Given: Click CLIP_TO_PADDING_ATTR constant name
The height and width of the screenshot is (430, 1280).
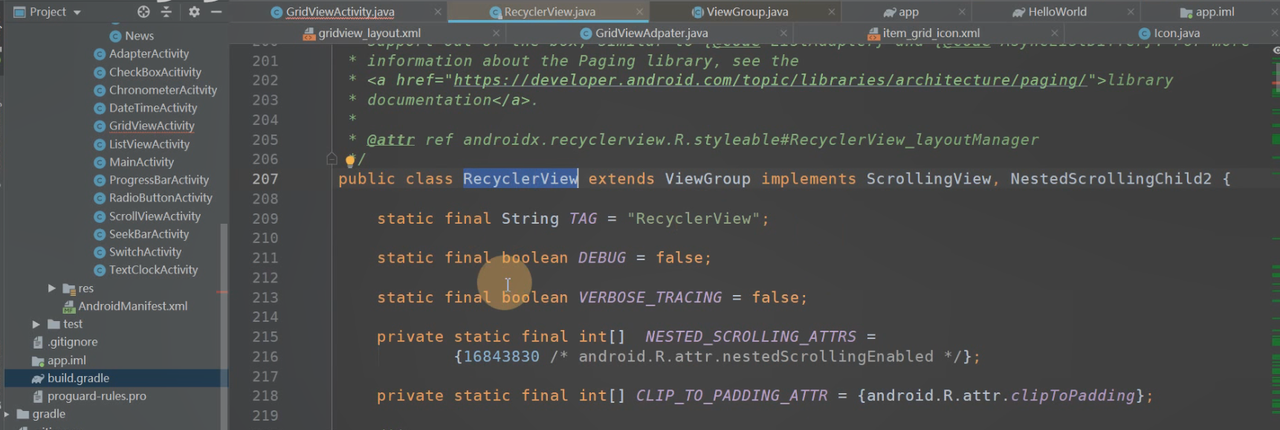Looking at the screenshot, I should 732,396.
